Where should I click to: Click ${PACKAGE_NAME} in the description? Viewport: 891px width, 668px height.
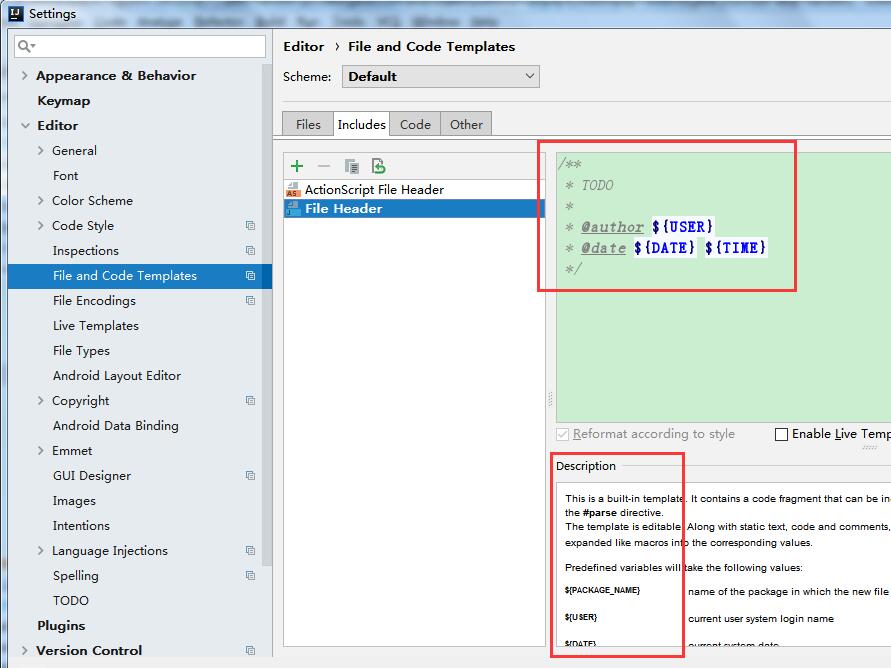[x=602, y=590]
